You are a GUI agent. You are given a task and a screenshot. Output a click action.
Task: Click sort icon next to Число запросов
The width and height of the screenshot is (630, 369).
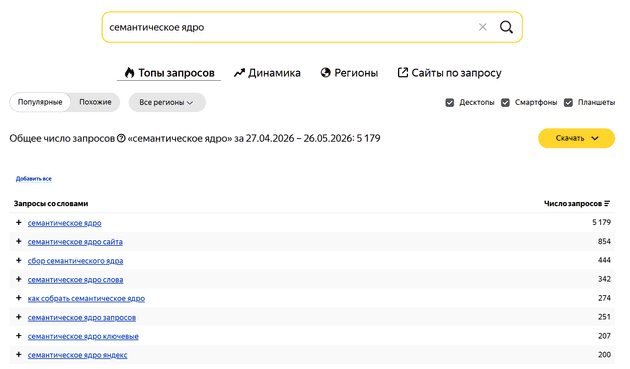(x=607, y=203)
